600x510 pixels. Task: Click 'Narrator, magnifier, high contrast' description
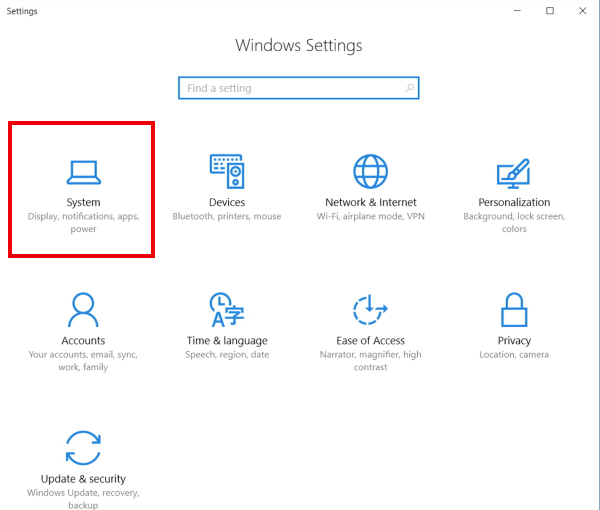click(x=370, y=361)
